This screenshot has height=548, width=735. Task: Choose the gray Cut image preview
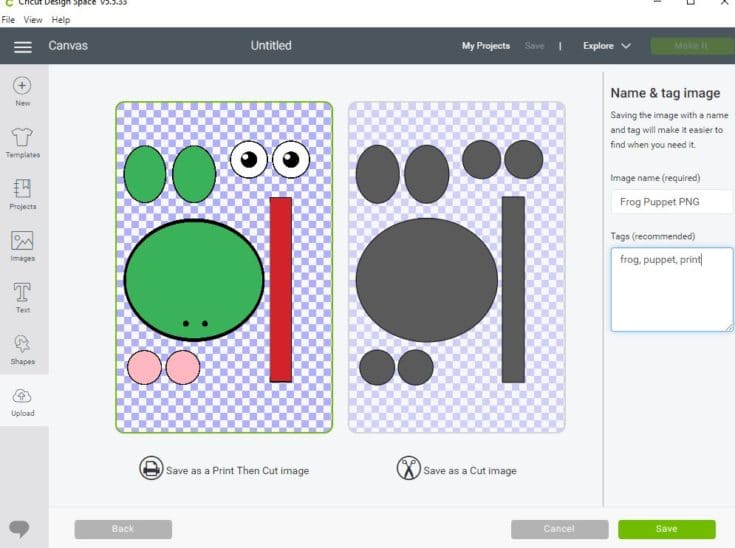coord(456,267)
